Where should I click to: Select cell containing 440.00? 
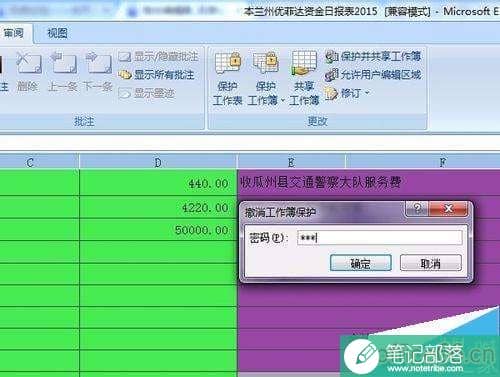point(158,183)
